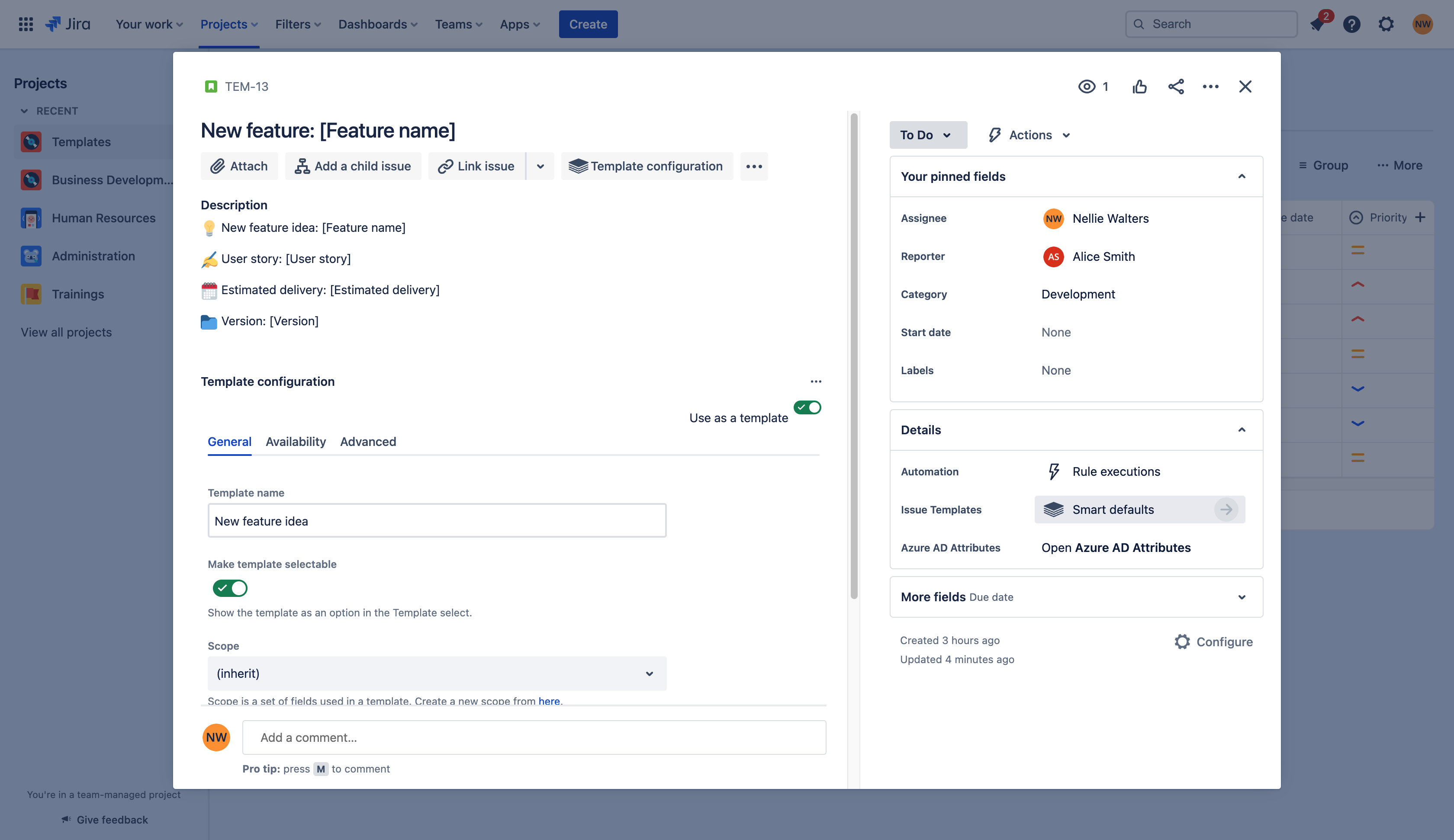This screenshot has height=840, width=1454.
Task: Open the Administration project icon
Action: [x=31, y=256]
